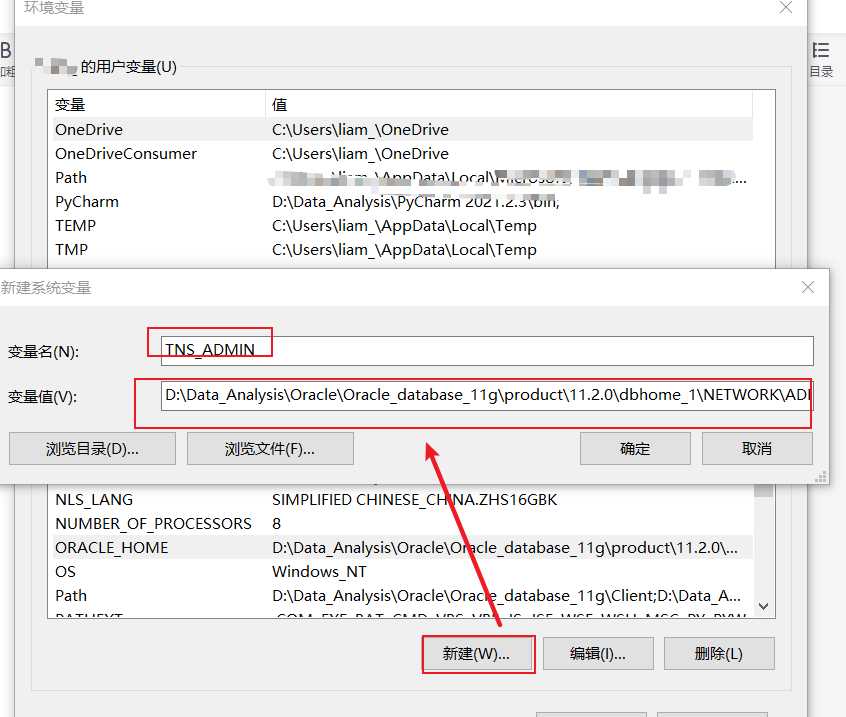Viewport: 846px width, 717px height.
Task: Select the NLS_LANG system variable row
Action: pyautogui.click(x=402, y=500)
